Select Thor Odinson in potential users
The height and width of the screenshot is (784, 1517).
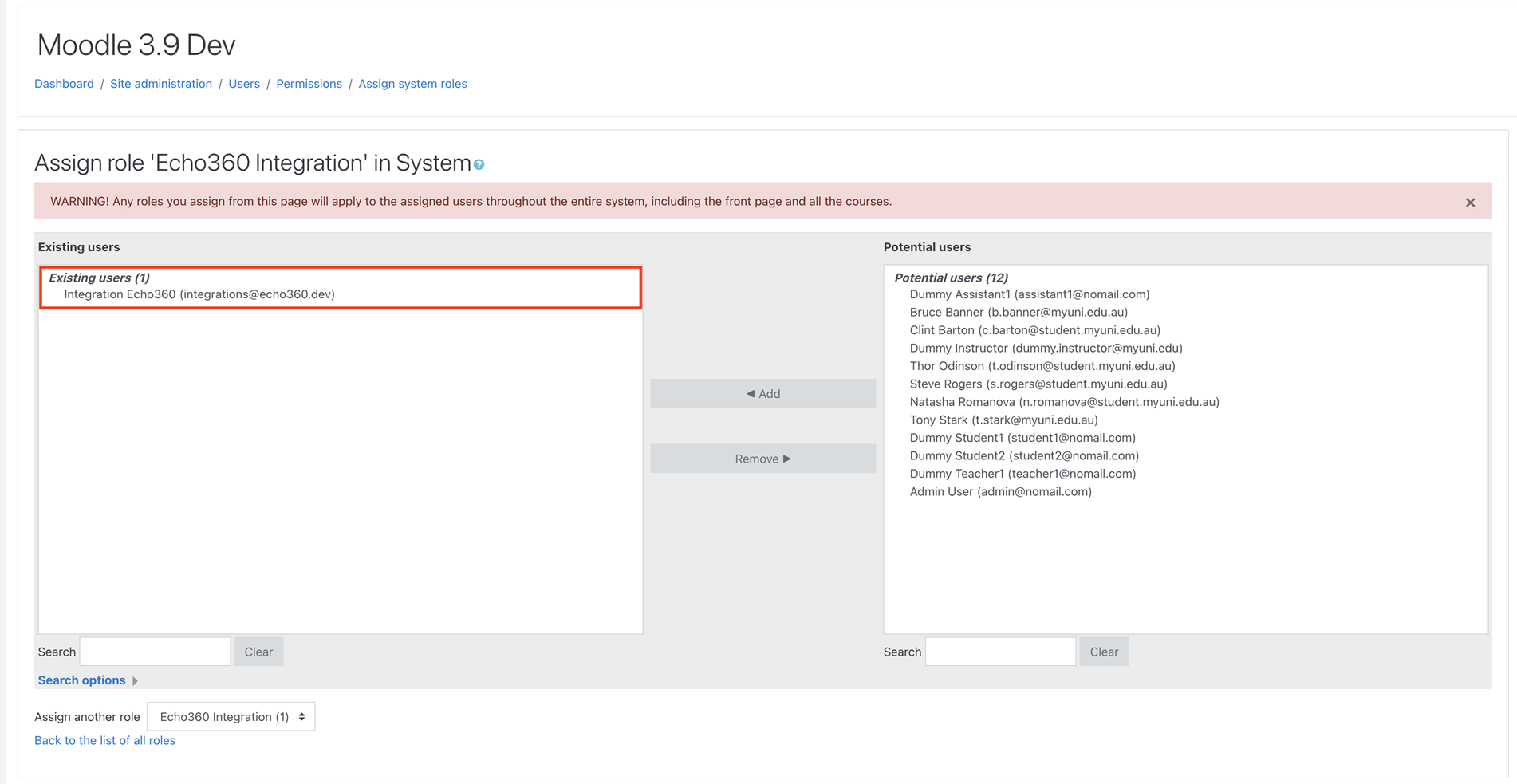click(1042, 366)
